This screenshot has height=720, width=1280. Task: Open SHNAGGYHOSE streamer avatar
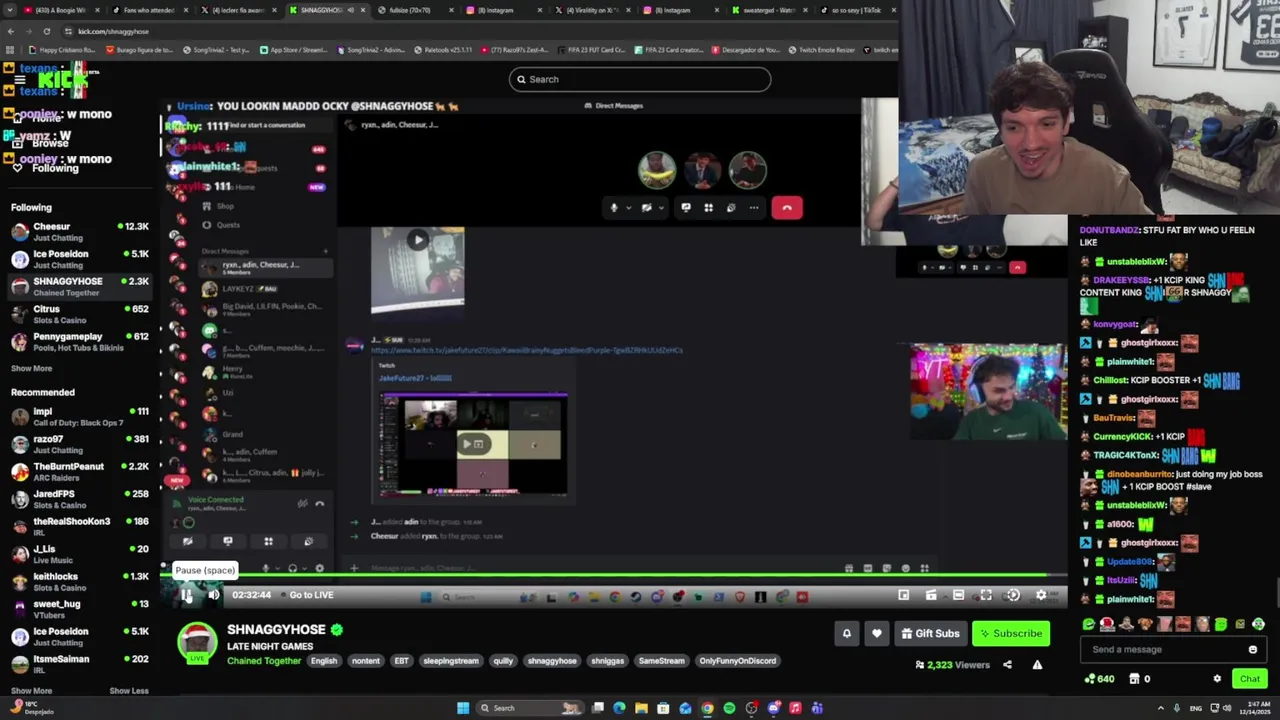pyautogui.click(x=197, y=642)
